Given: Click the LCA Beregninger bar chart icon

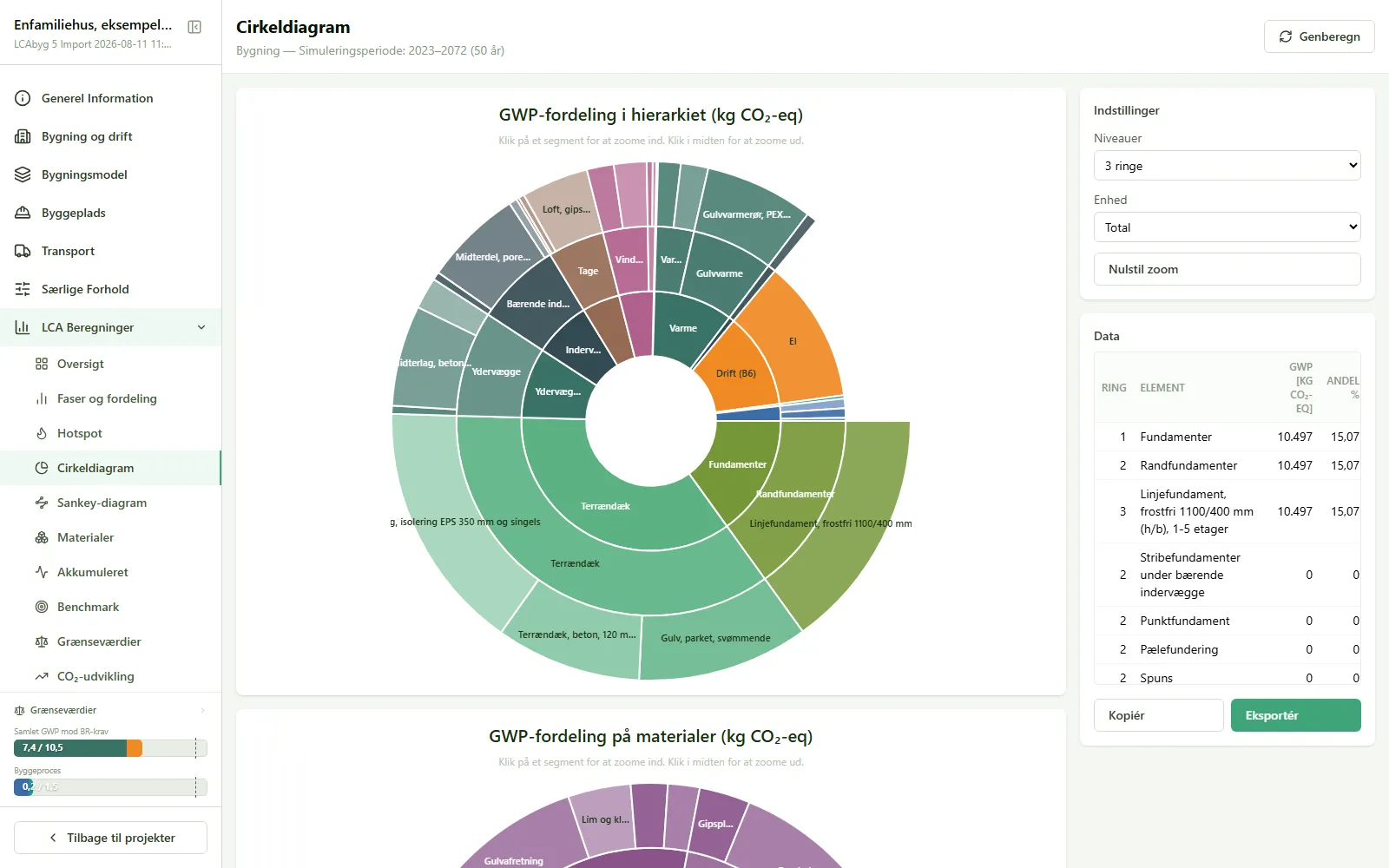Looking at the screenshot, I should (23, 327).
